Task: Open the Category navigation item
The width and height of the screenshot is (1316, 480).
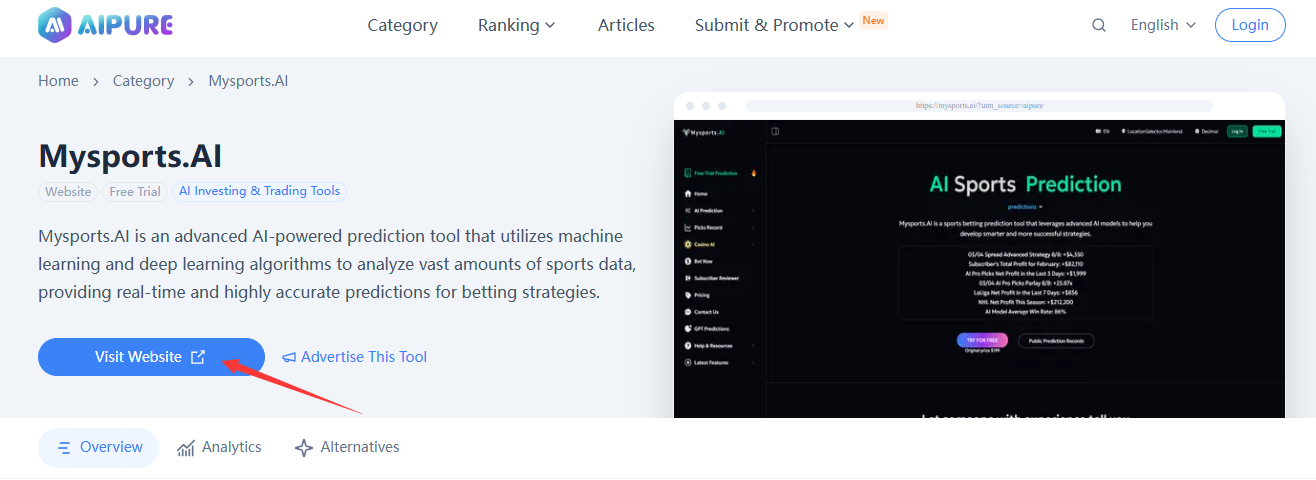Action: click(402, 25)
